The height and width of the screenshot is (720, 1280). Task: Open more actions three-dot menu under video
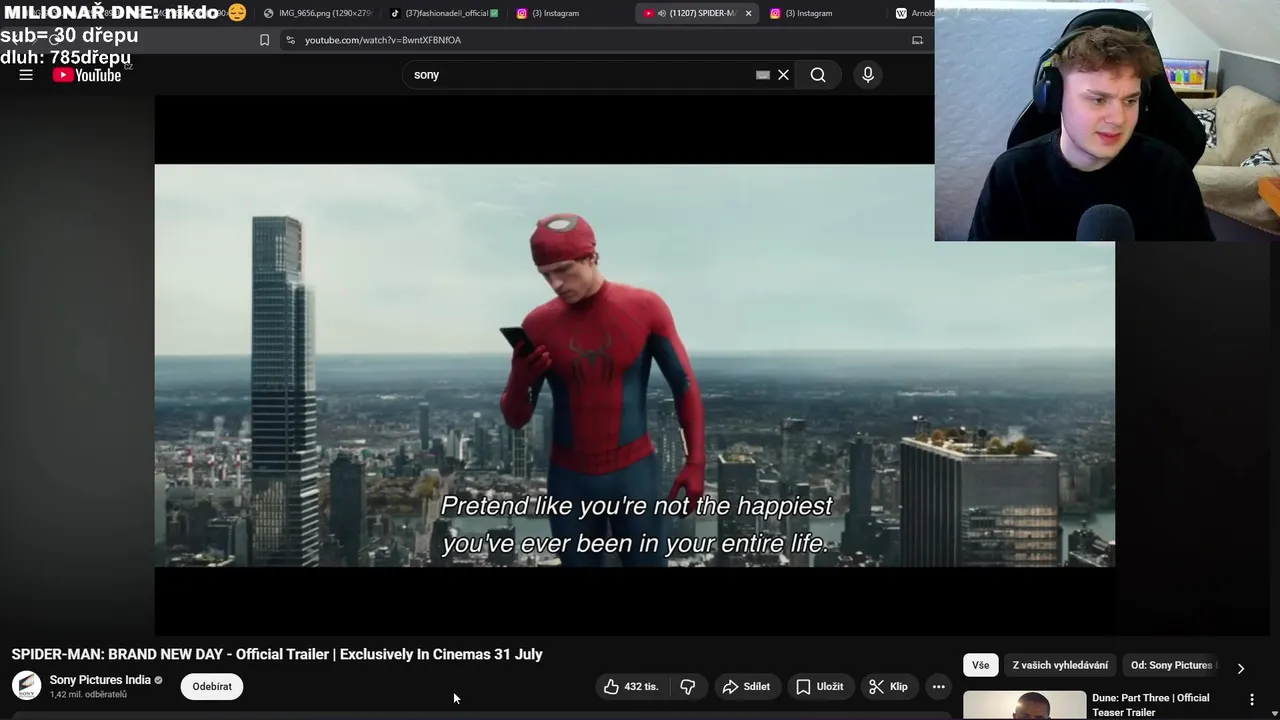pyautogui.click(x=938, y=687)
